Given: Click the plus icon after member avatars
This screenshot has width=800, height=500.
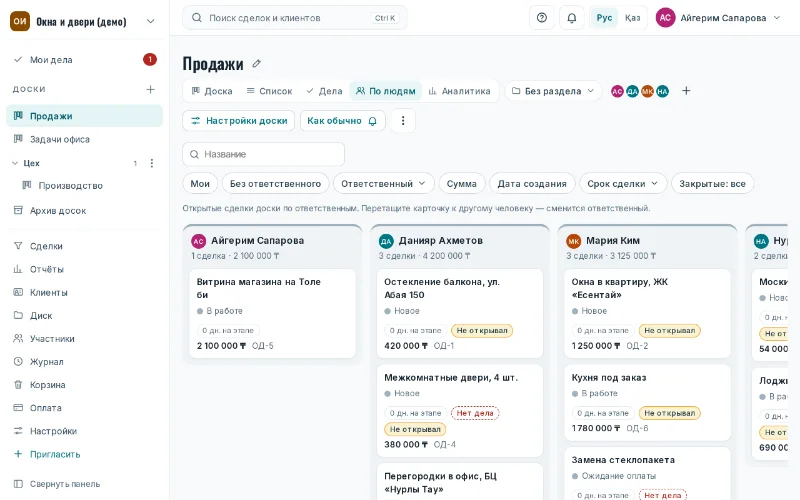Looking at the screenshot, I should coord(686,91).
